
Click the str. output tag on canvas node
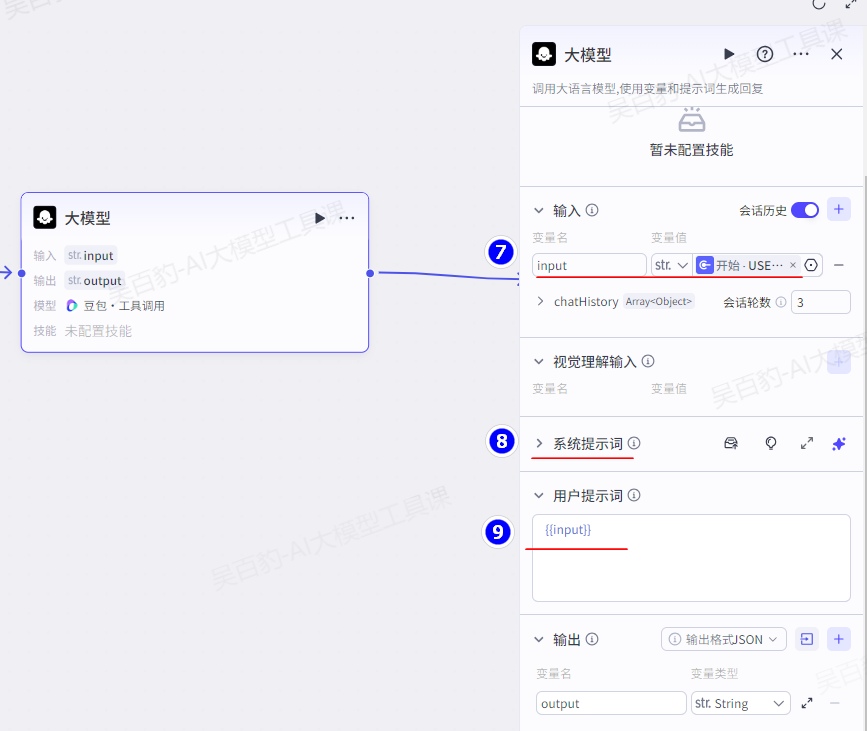point(95,280)
